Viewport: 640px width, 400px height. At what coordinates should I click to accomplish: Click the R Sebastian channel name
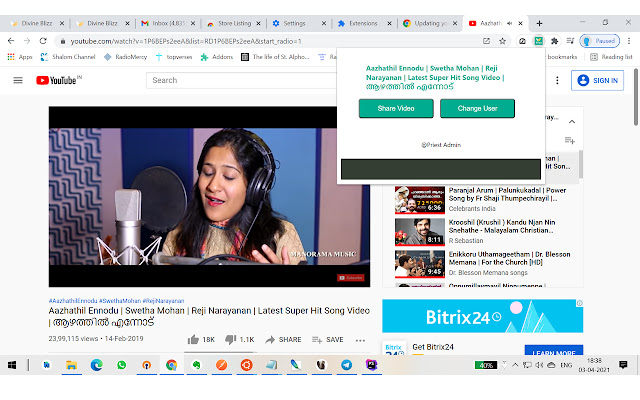(466, 241)
